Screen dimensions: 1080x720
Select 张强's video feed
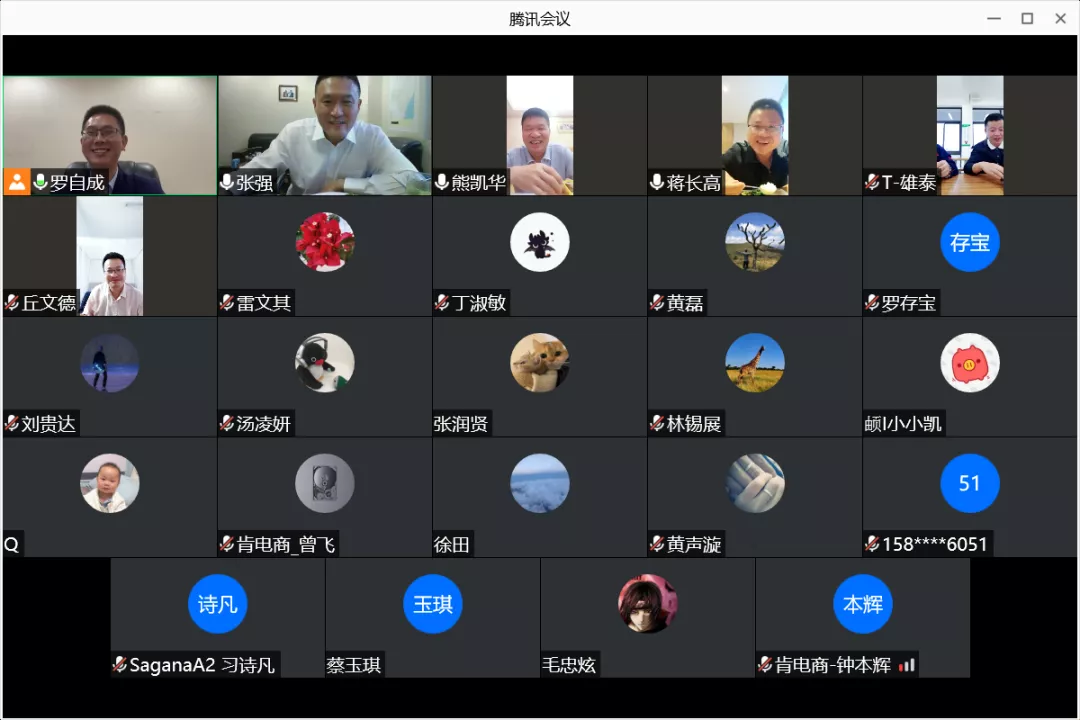click(325, 135)
